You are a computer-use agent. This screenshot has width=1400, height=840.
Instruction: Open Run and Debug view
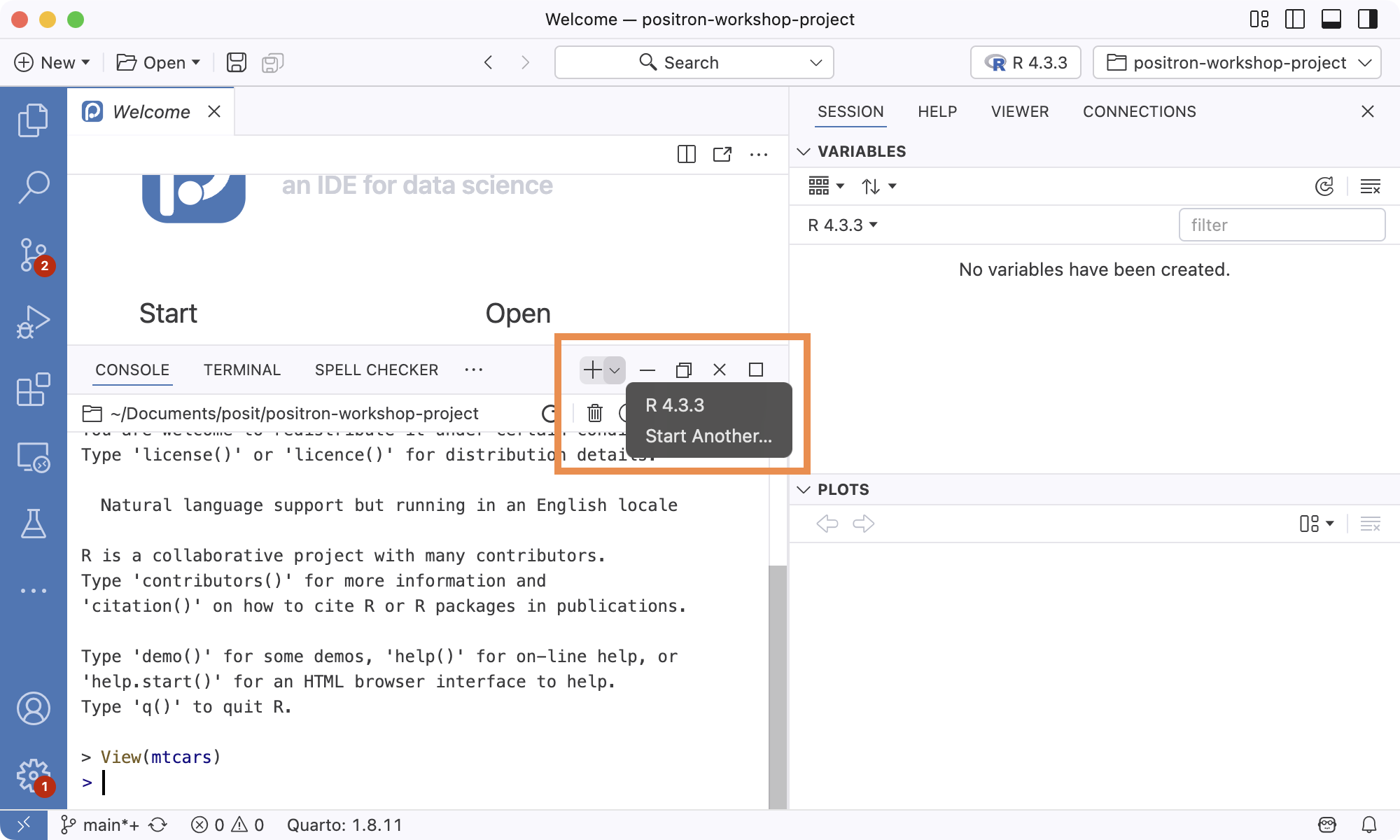[33, 321]
